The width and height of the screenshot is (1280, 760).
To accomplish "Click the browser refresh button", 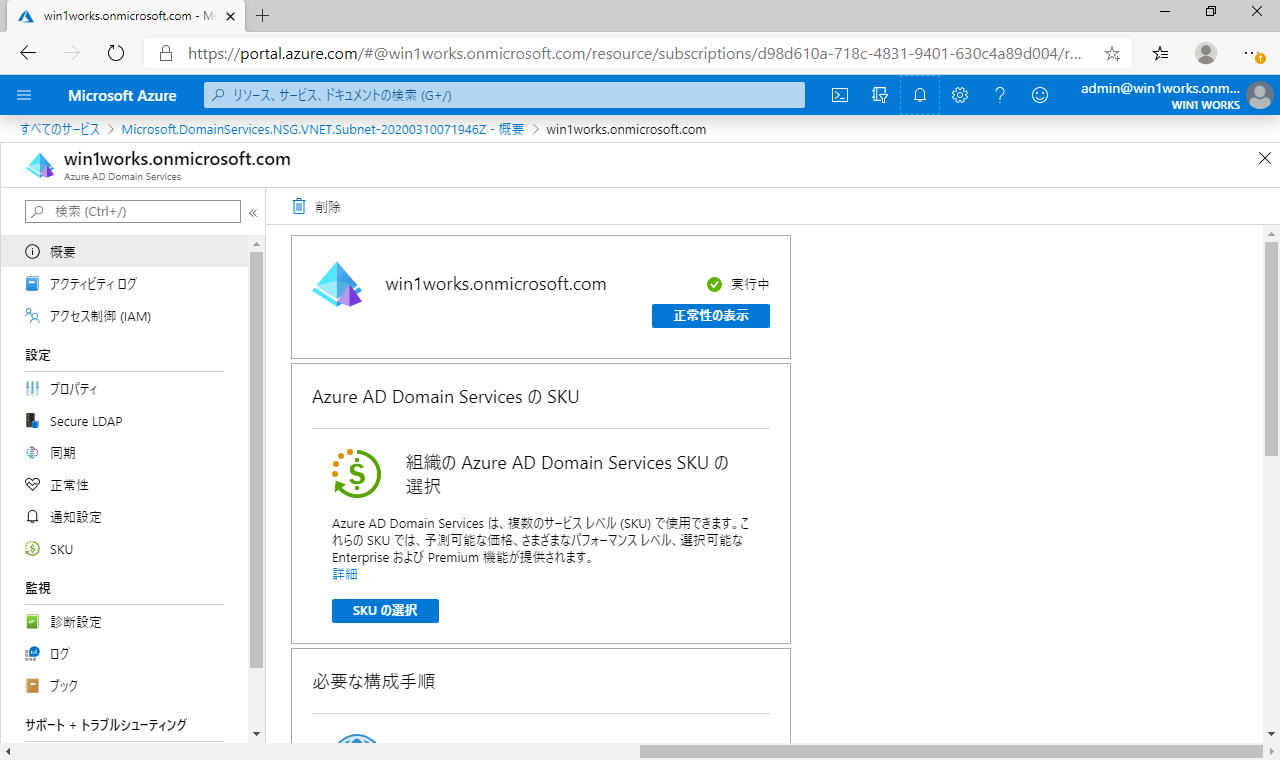I will point(116,53).
